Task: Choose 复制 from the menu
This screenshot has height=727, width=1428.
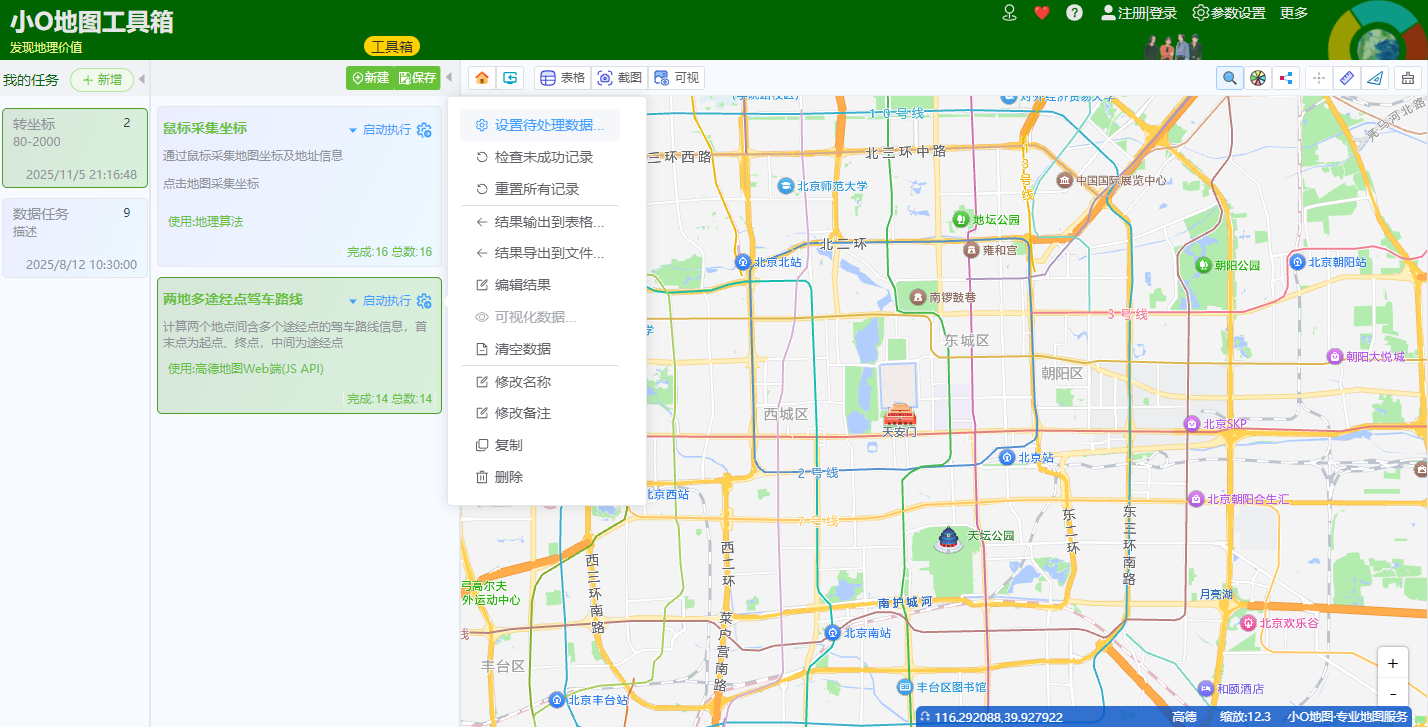Action: pyautogui.click(x=540, y=445)
